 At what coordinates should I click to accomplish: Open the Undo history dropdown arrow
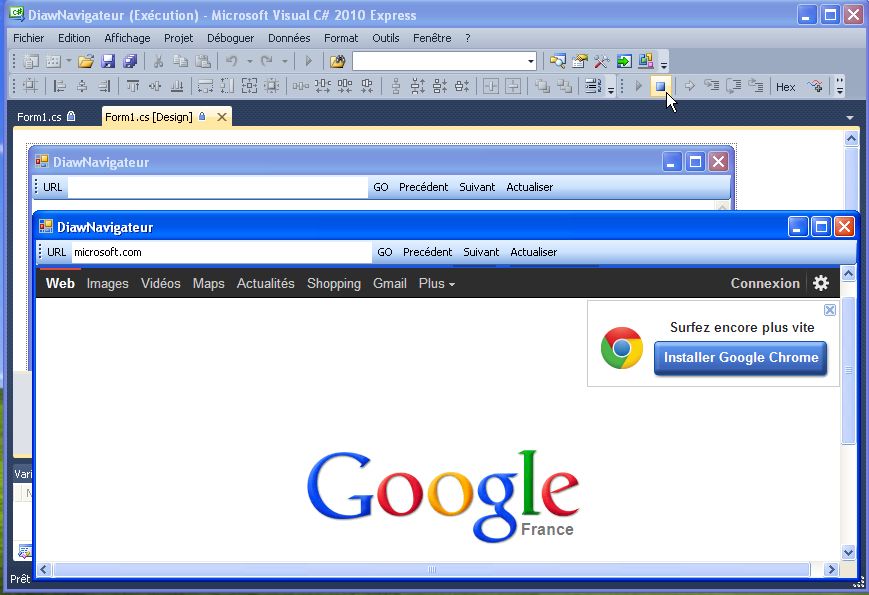[x=249, y=61]
